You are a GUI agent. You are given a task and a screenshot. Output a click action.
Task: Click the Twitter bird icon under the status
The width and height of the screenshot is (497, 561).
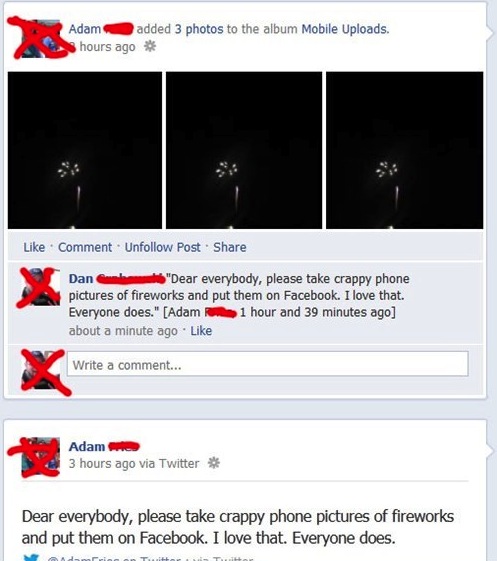click(x=31, y=558)
